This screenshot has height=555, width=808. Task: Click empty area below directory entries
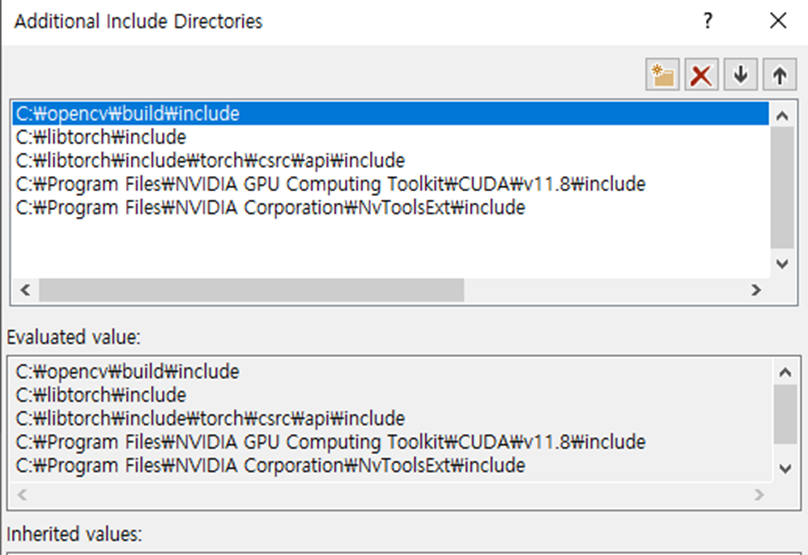[391, 248]
